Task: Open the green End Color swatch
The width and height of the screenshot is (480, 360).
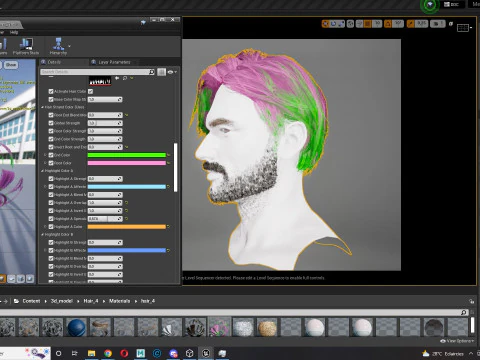Action: pos(127,155)
